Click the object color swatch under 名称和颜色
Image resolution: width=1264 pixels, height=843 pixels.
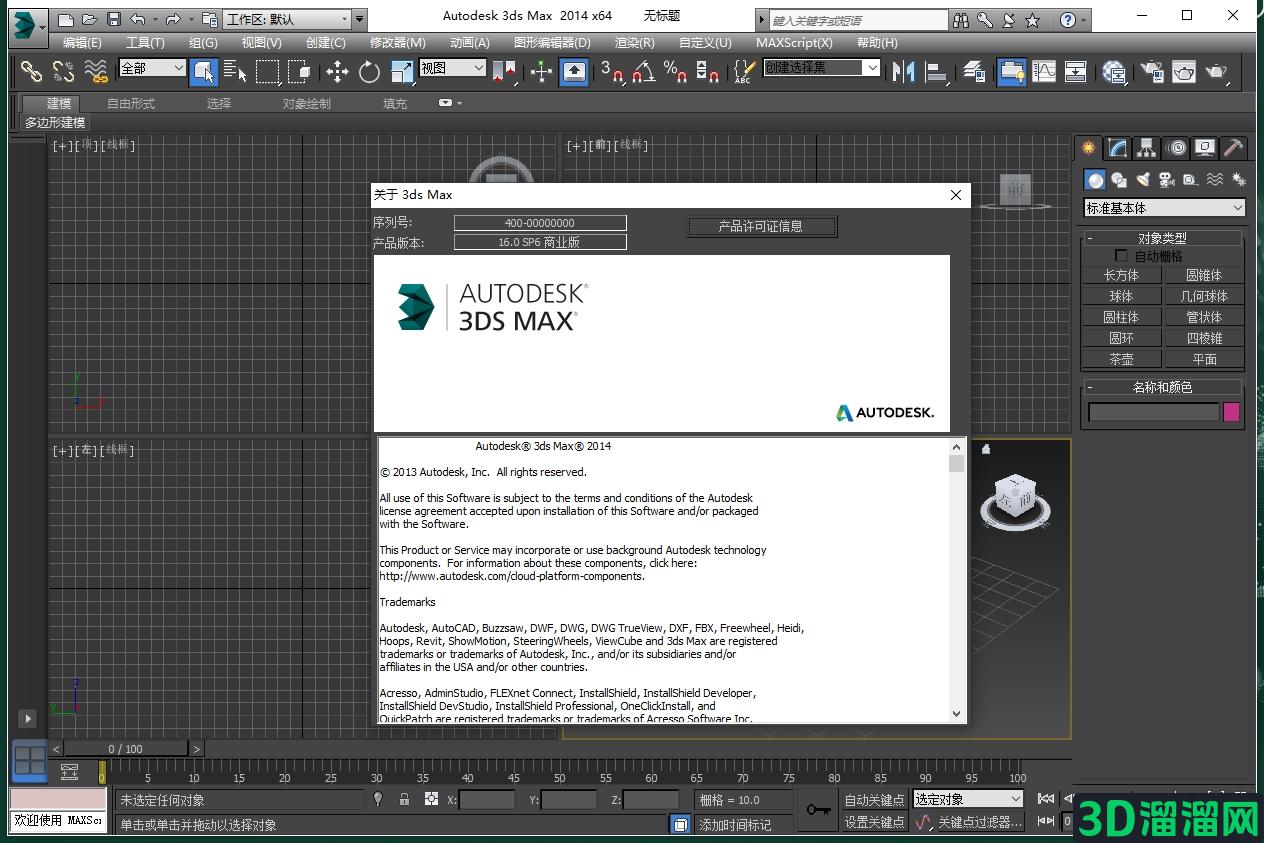(x=1231, y=412)
